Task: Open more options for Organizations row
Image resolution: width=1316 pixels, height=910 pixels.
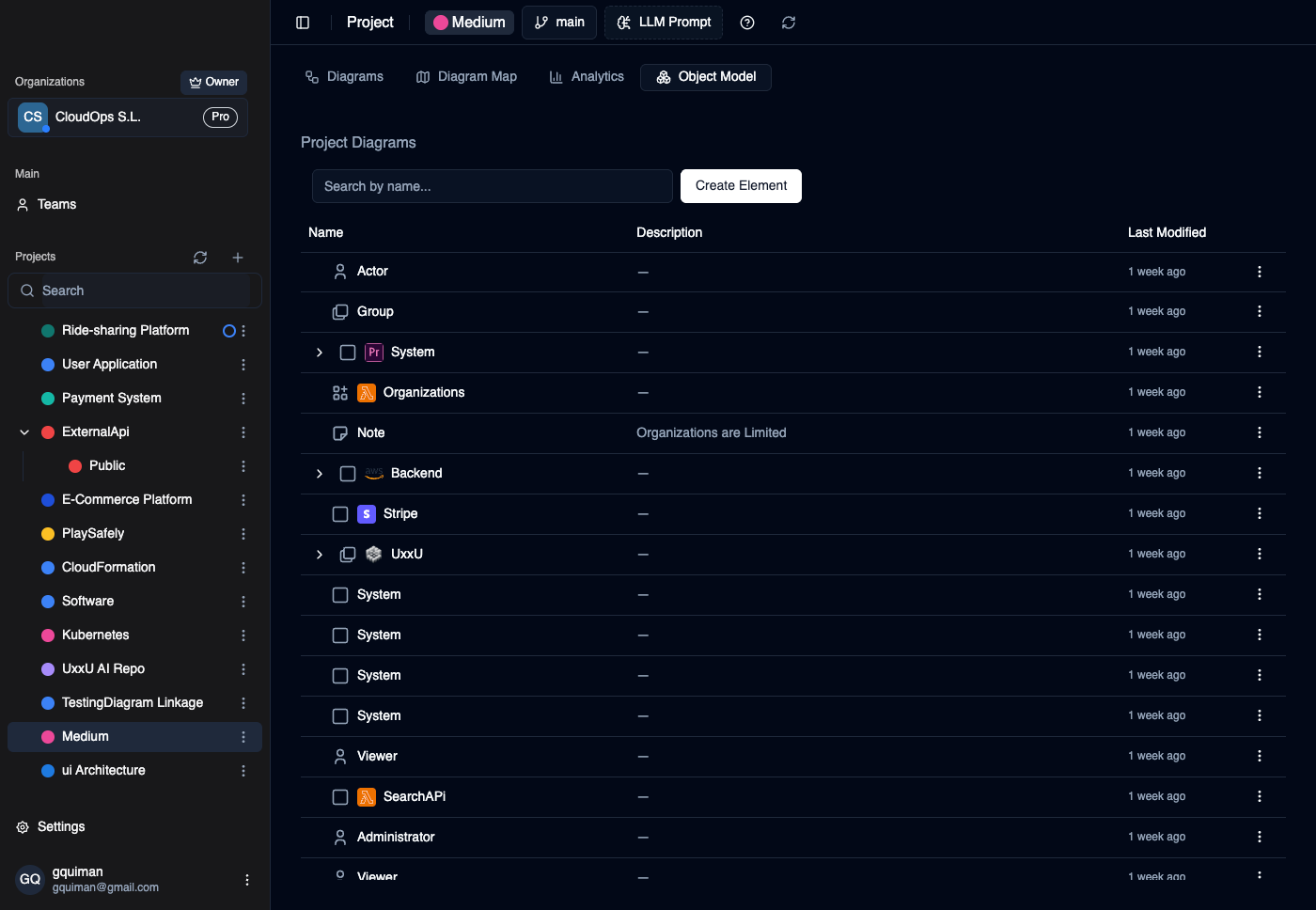Action: click(x=1260, y=392)
